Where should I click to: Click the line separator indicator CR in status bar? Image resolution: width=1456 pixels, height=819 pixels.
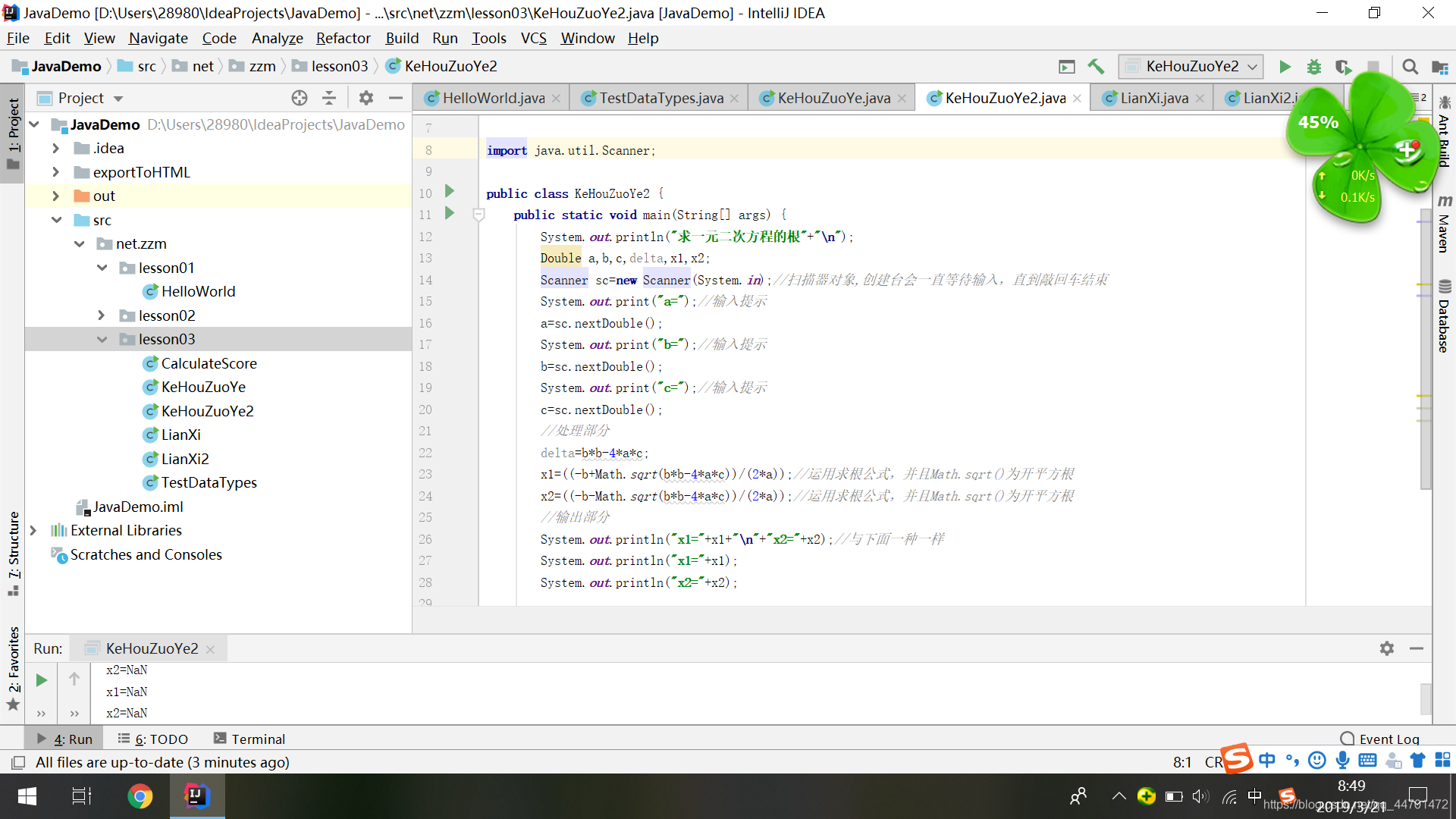coord(1213,762)
